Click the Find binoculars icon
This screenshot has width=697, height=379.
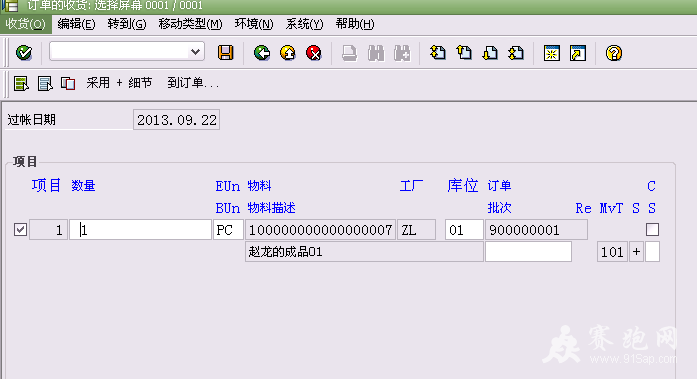point(376,53)
